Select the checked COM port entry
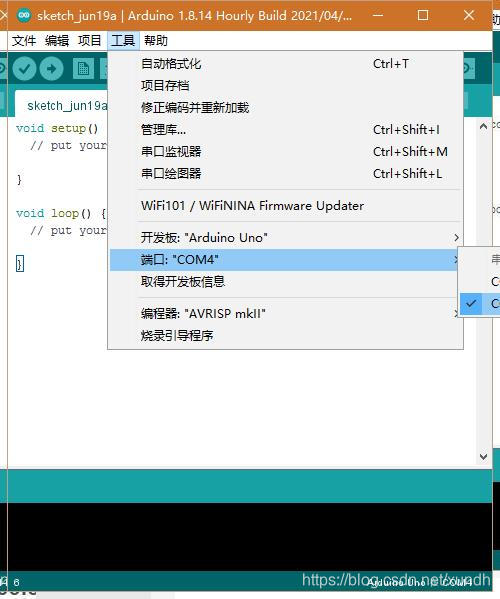This screenshot has width=500, height=599. (x=480, y=304)
